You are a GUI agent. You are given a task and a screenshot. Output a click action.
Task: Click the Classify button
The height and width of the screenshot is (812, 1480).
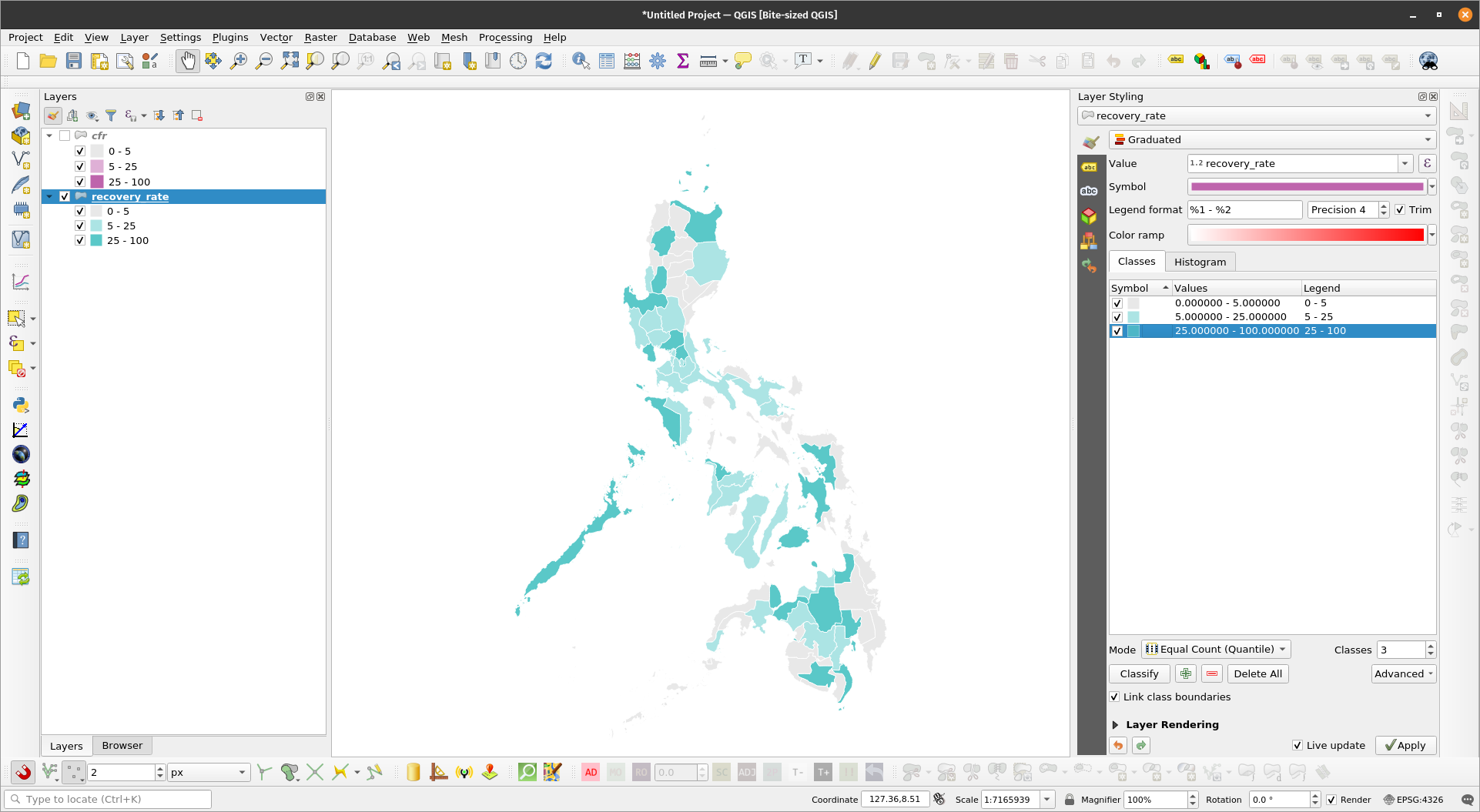tap(1139, 673)
